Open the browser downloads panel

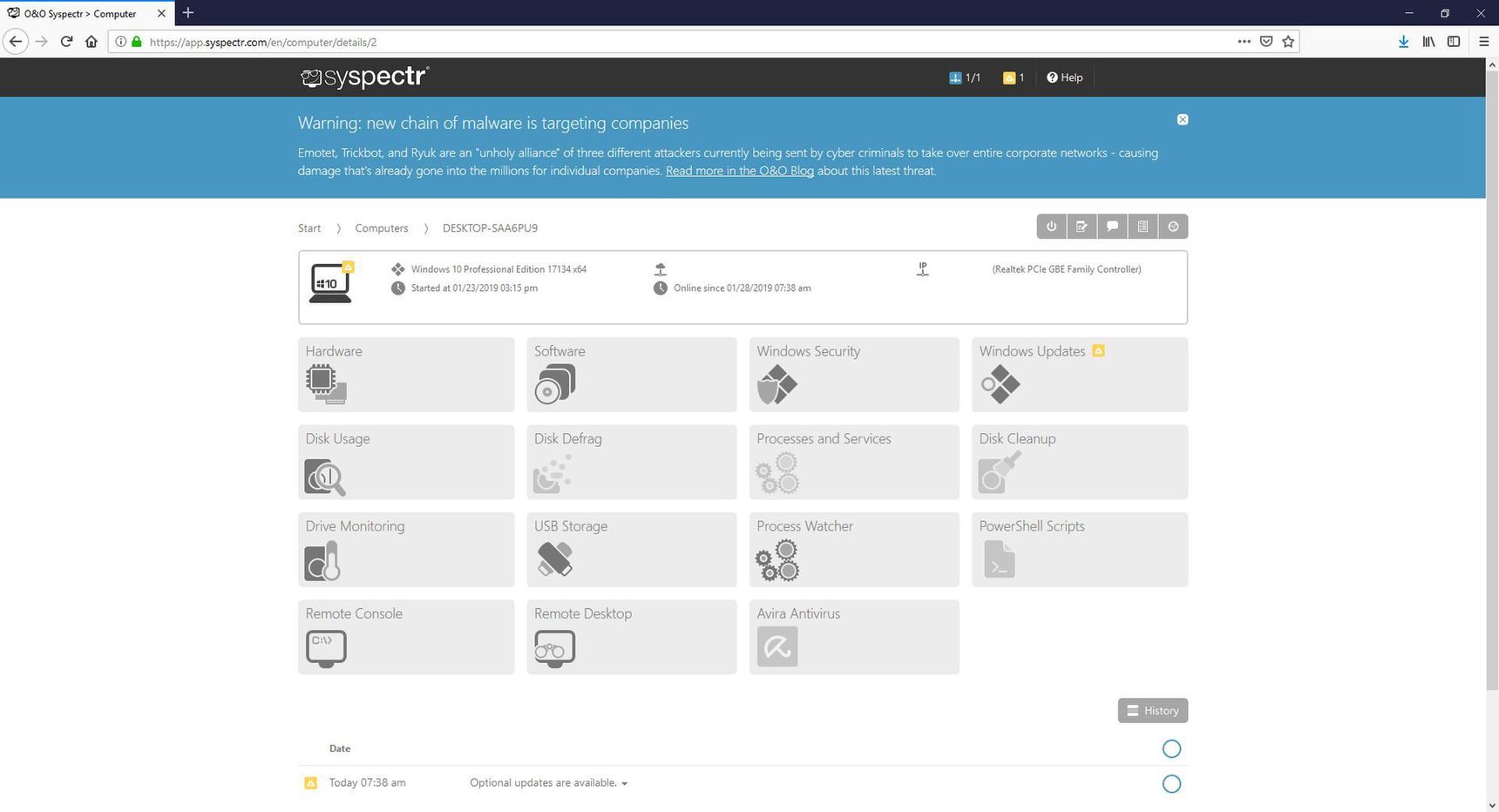[x=1403, y=42]
